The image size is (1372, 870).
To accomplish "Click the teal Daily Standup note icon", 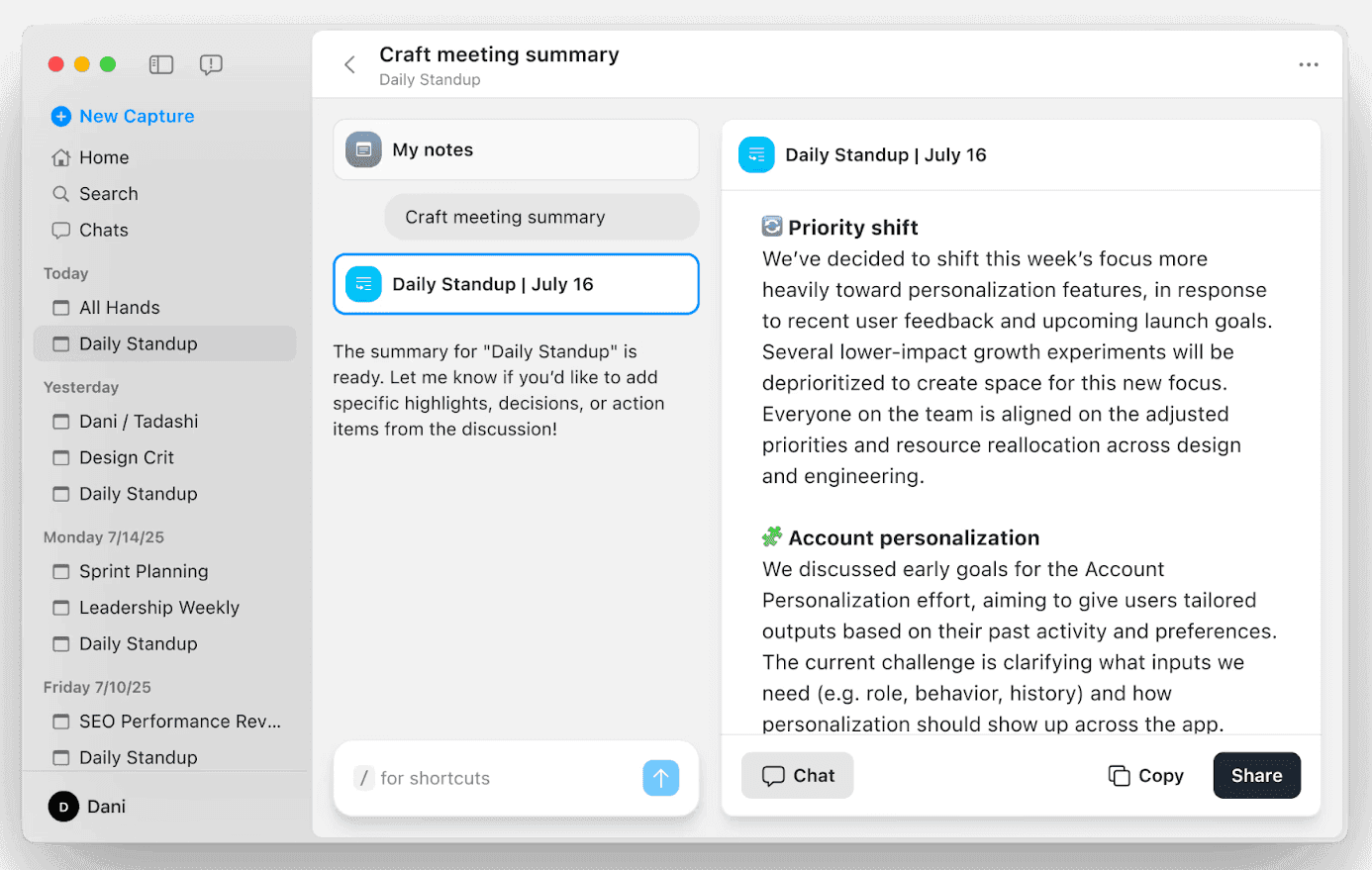I will click(x=756, y=154).
